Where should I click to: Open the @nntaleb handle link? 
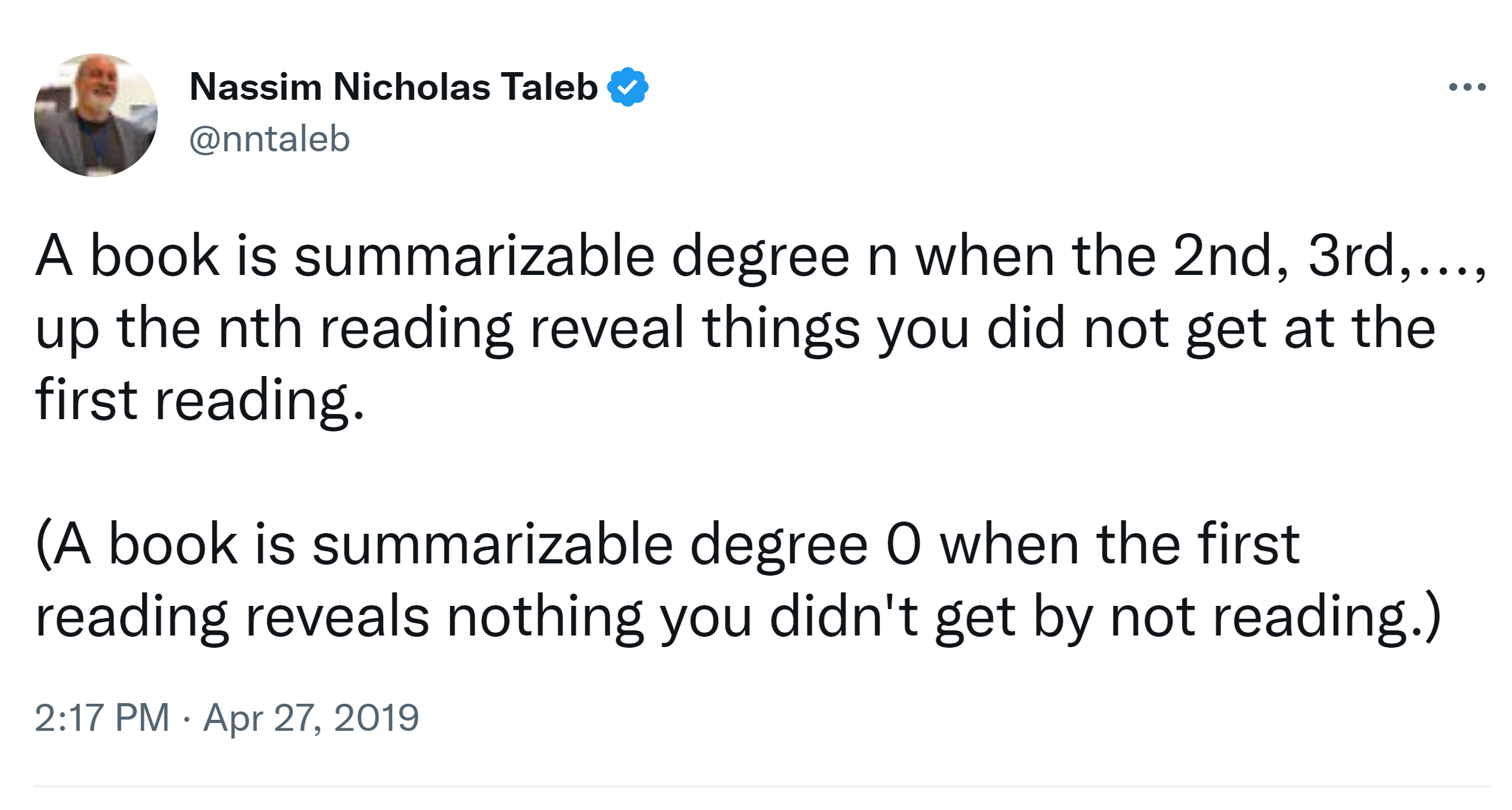pos(269,139)
